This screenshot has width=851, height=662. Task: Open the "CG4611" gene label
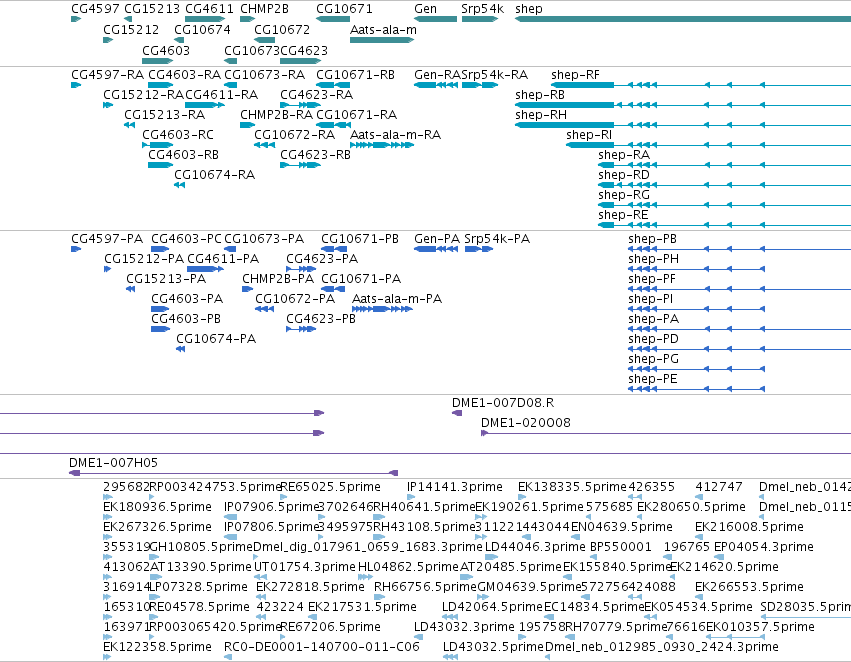(x=209, y=9)
